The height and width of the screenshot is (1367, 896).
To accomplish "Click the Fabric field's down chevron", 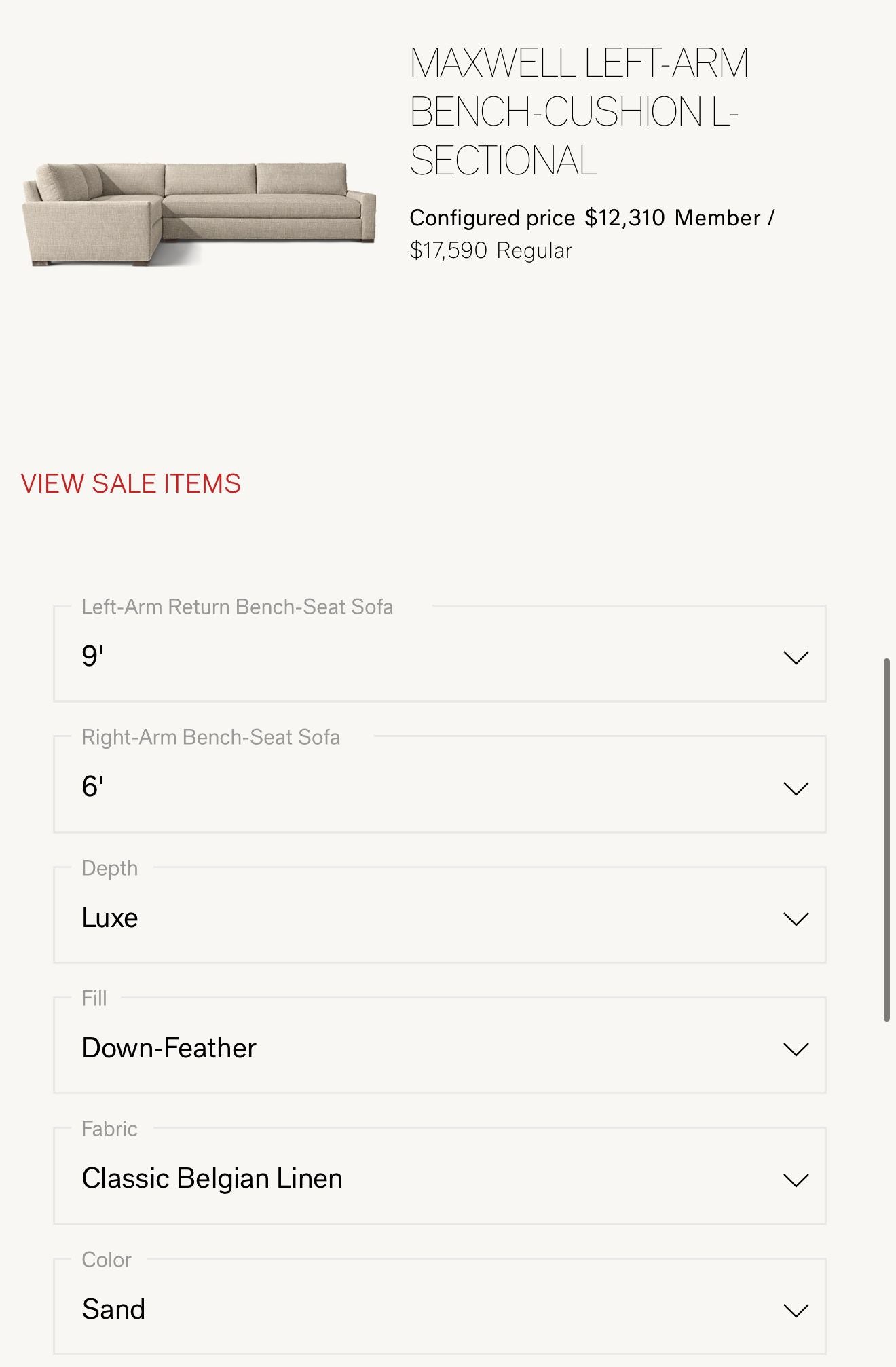I will (x=796, y=1180).
